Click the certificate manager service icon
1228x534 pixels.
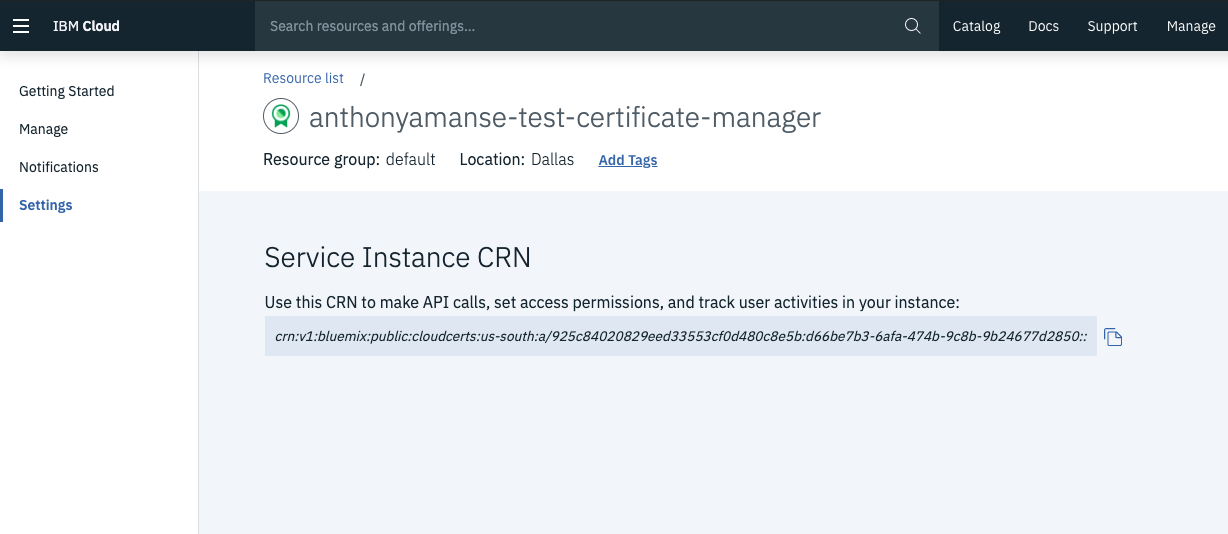(281, 117)
